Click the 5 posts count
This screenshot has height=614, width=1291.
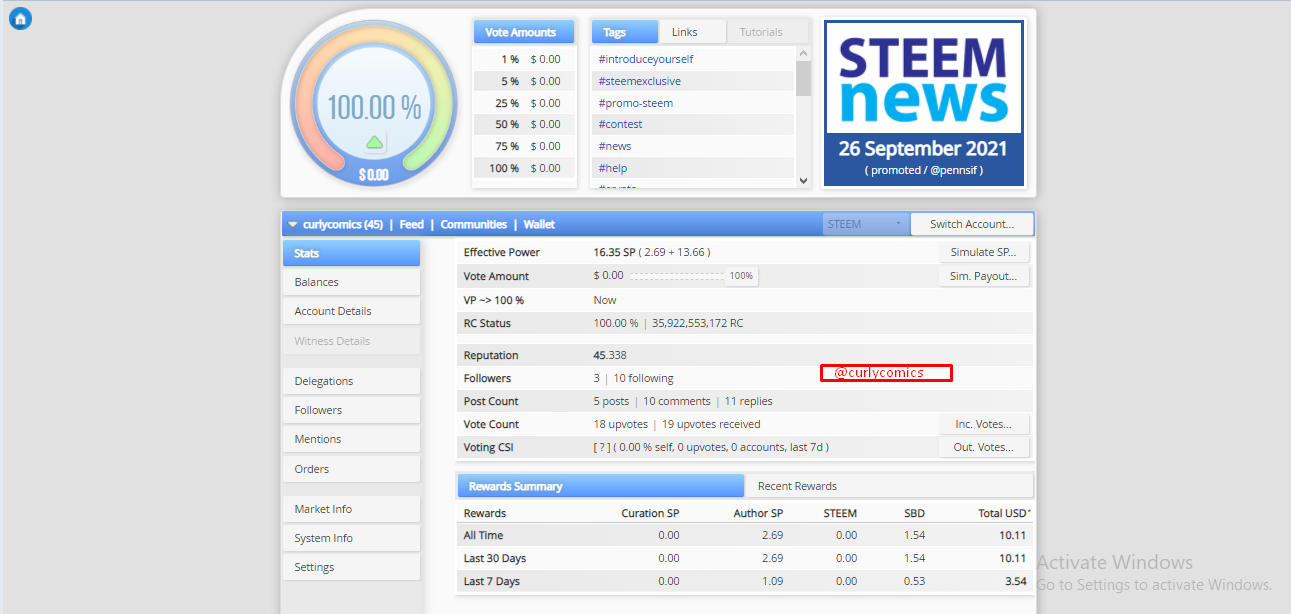pyautogui.click(x=611, y=401)
